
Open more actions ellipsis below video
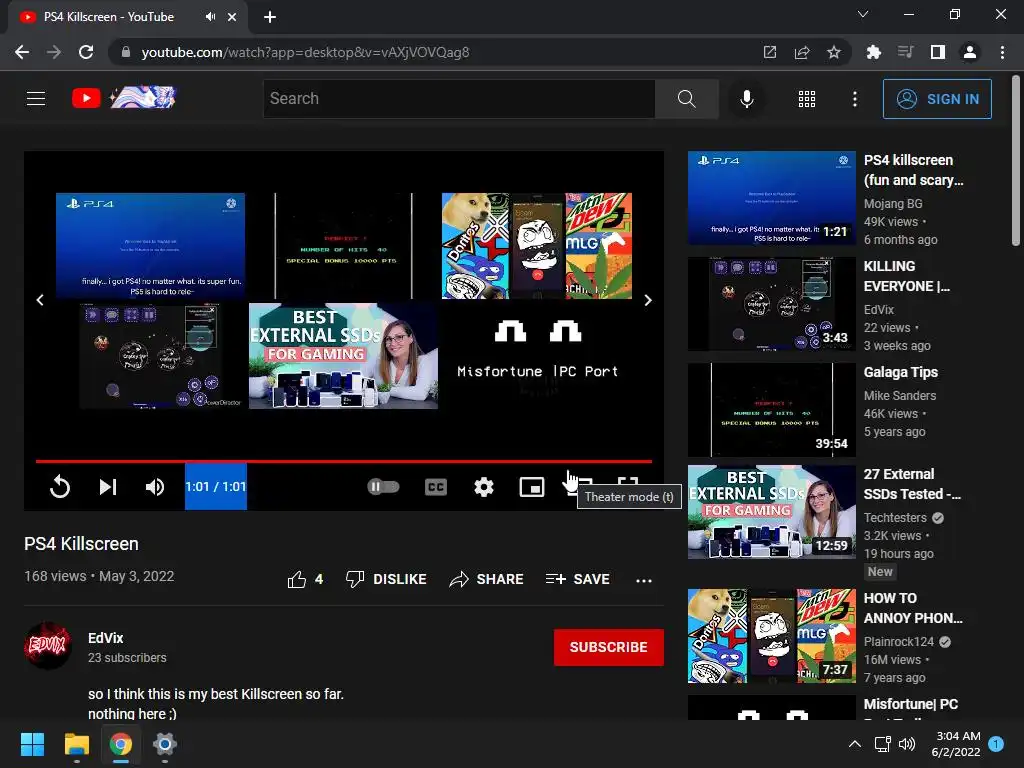point(644,581)
